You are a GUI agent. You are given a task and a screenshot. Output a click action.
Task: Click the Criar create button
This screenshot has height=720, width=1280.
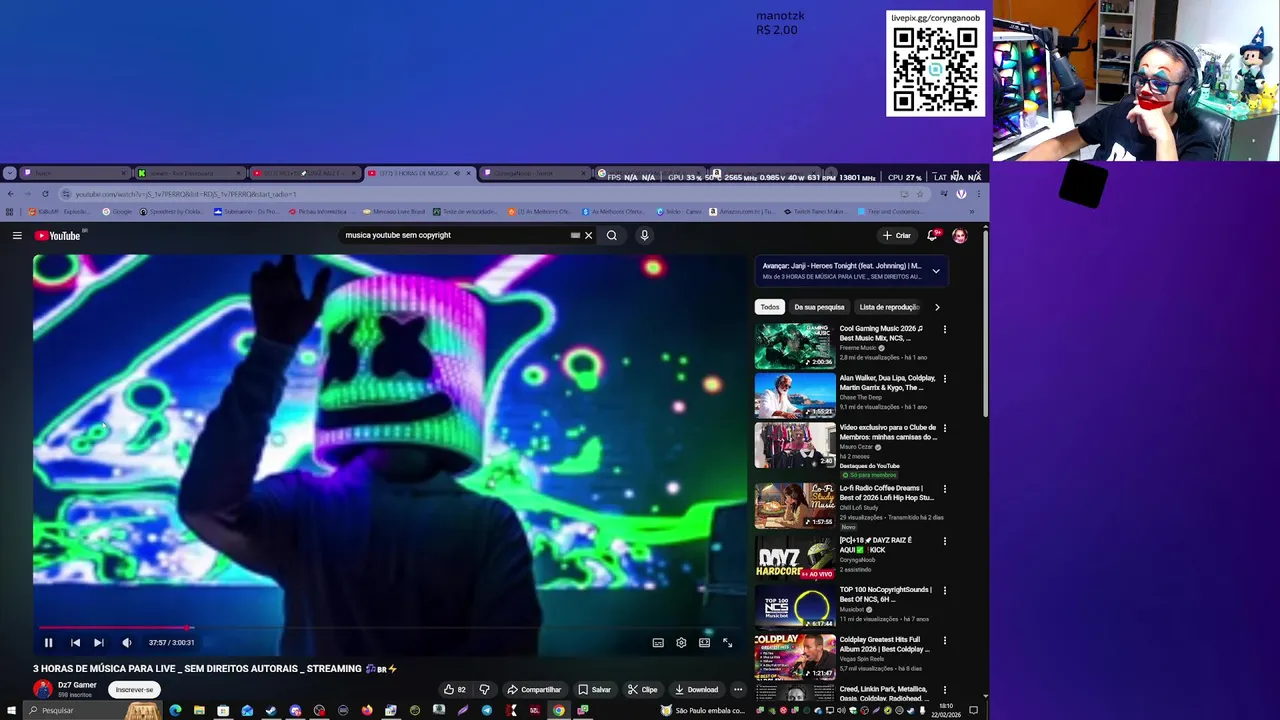pos(897,235)
